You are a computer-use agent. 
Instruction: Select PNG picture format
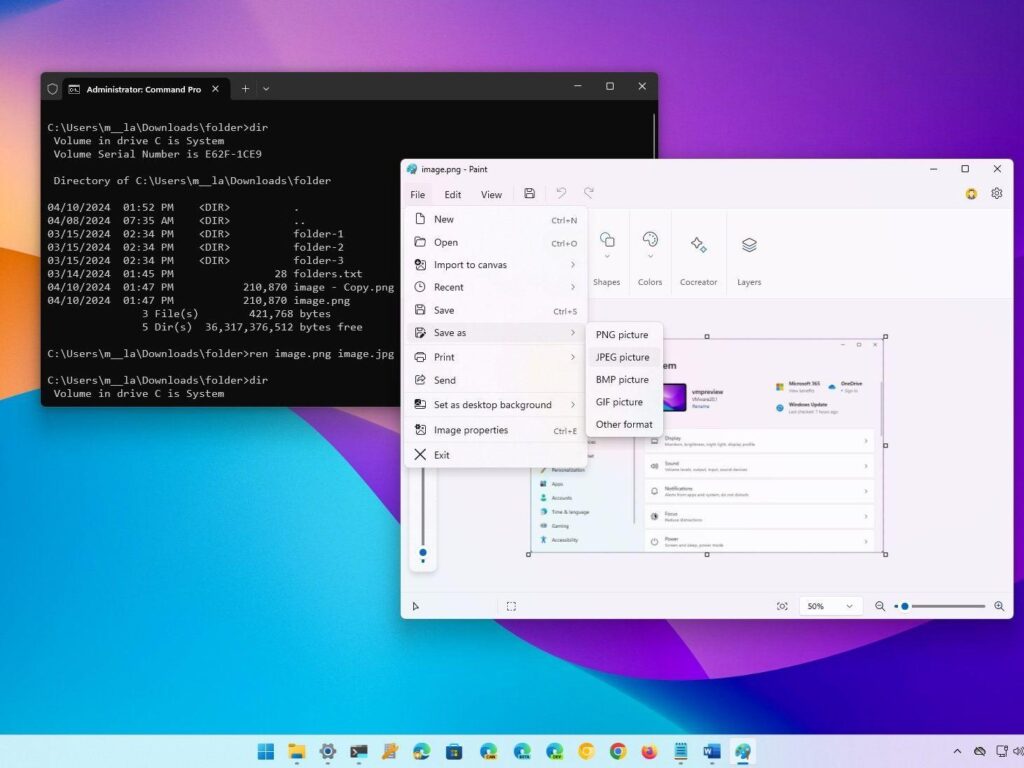point(624,334)
